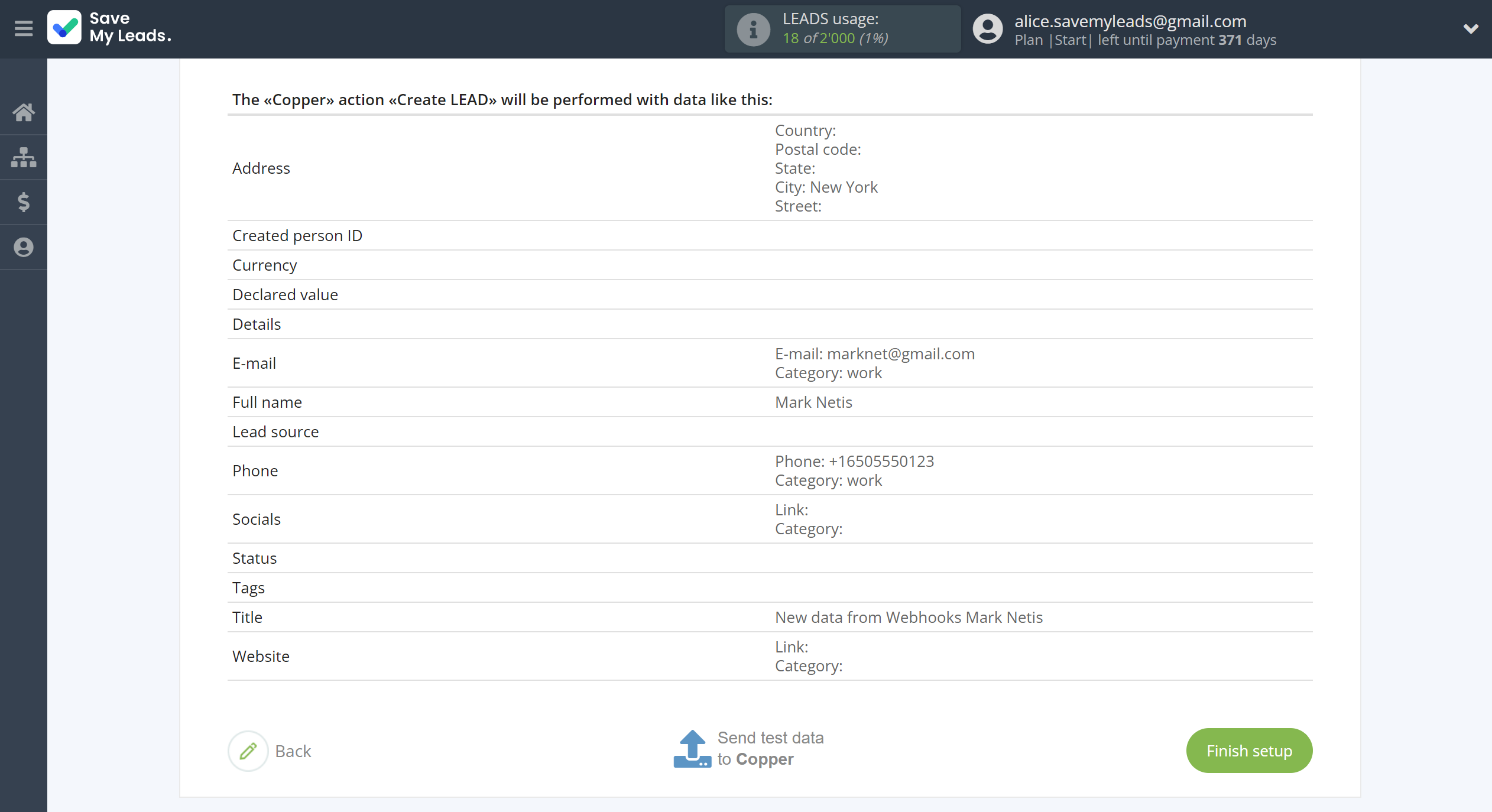Select the +16505550123 phone value
This screenshot has height=812, width=1492.
click(881, 462)
